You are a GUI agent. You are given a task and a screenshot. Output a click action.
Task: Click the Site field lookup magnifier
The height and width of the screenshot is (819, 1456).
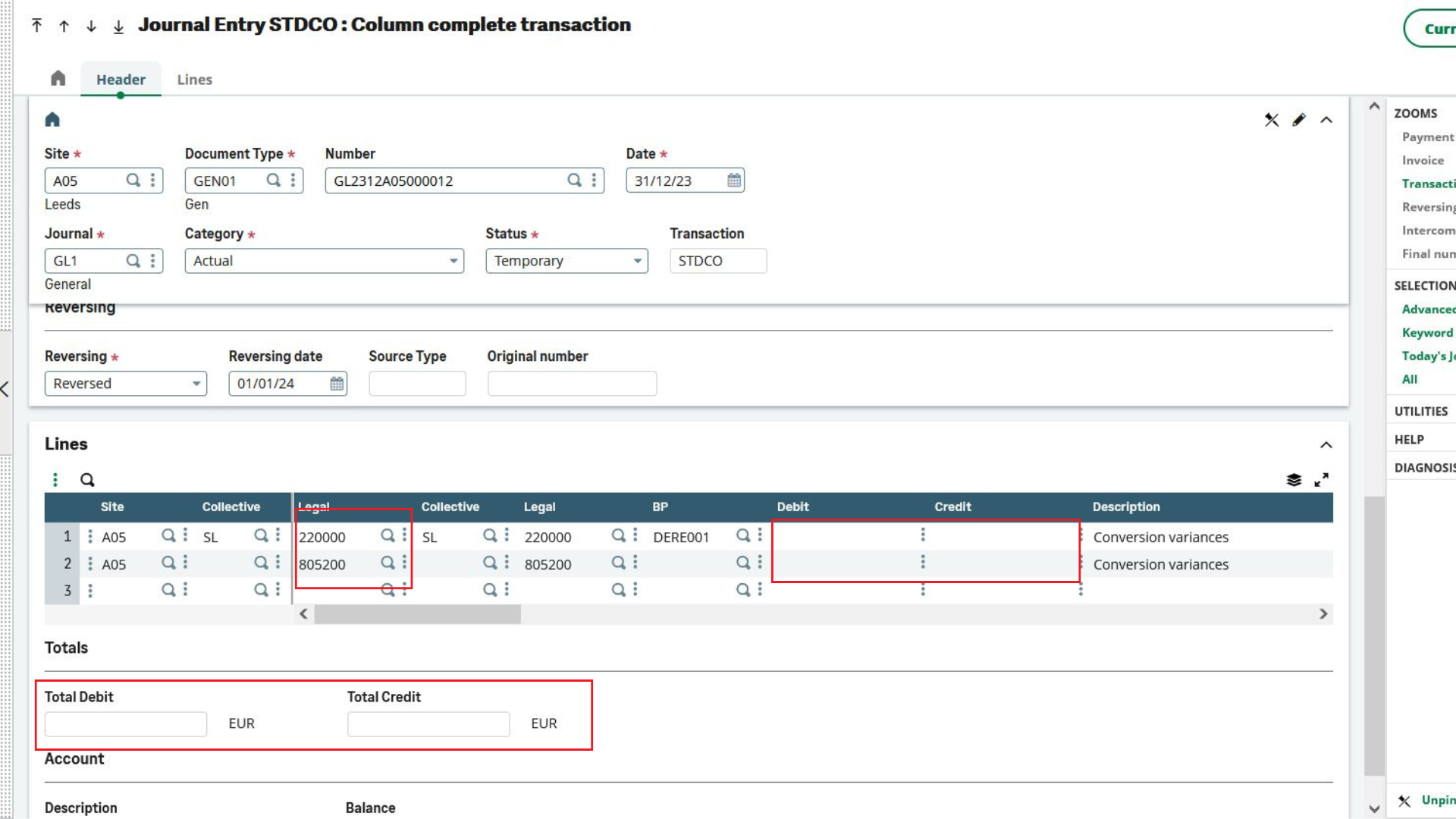(133, 180)
